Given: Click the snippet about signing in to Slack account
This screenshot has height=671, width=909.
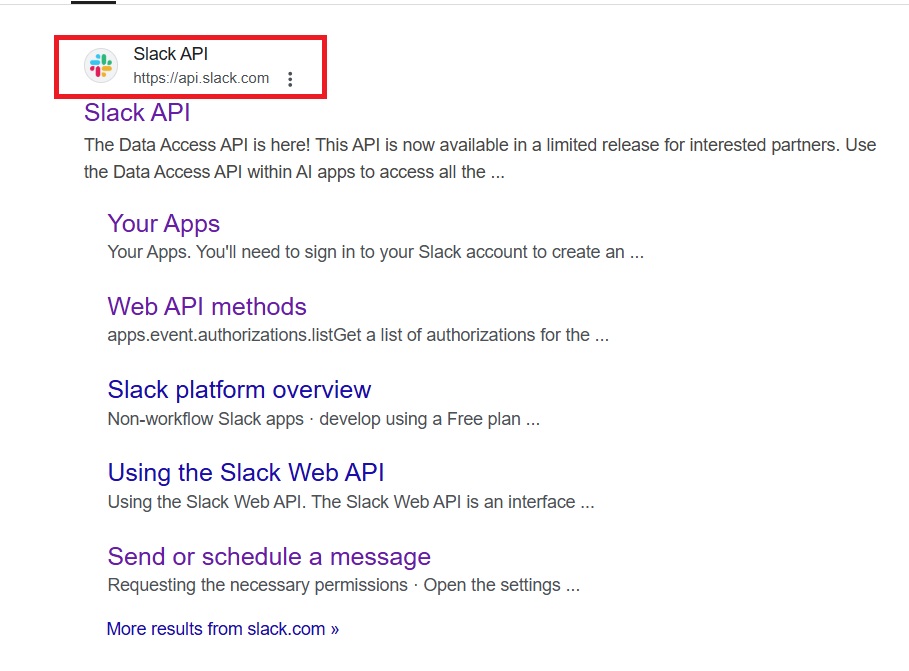Looking at the screenshot, I should pos(376,252).
